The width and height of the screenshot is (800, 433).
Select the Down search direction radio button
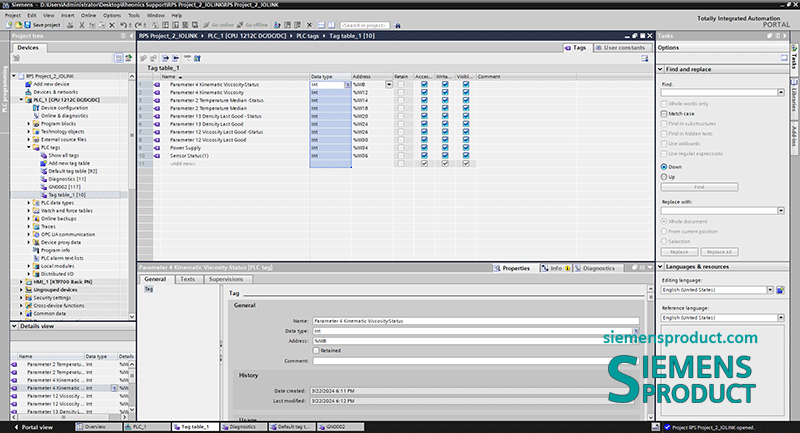(x=664, y=167)
